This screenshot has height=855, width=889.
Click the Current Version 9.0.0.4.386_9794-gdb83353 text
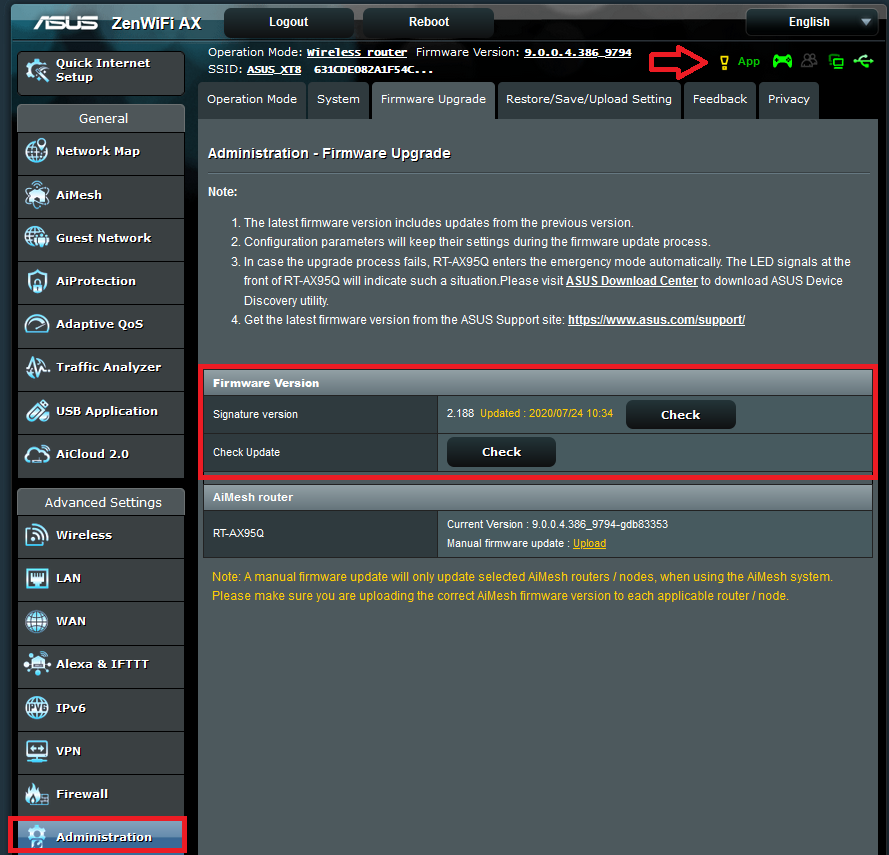[x=557, y=524]
